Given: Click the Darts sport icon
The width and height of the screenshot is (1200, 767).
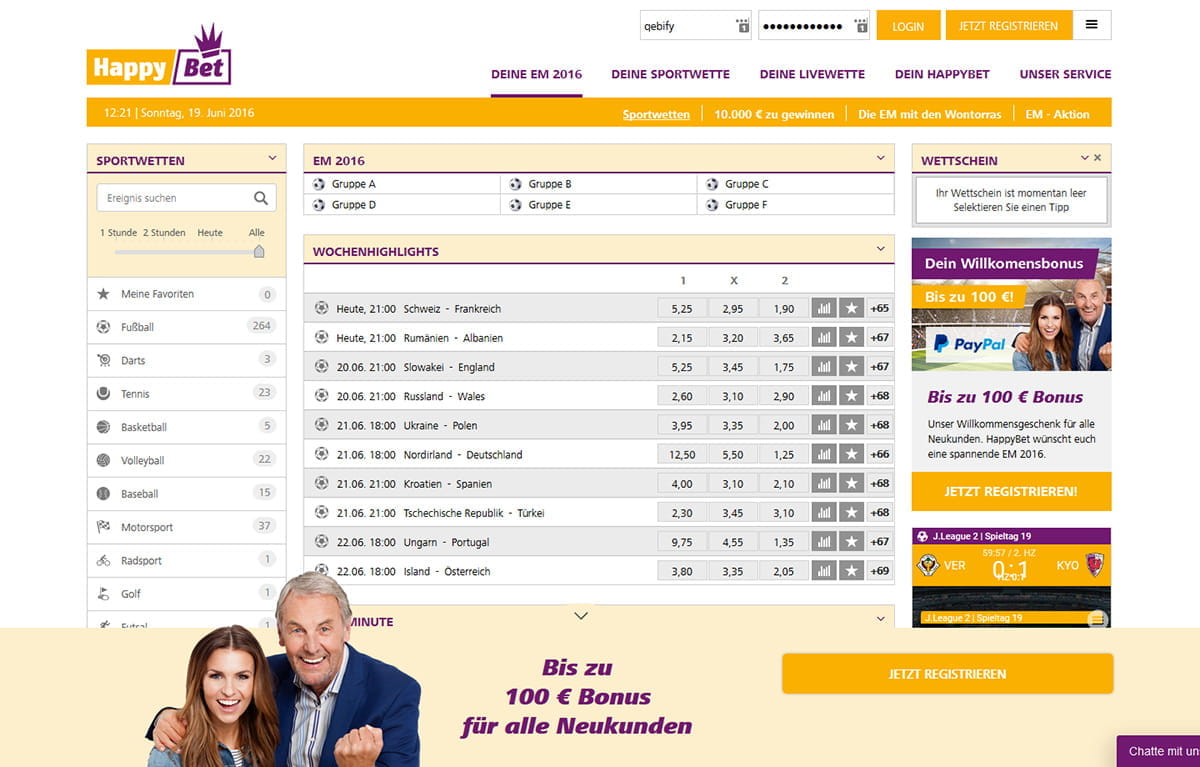Looking at the screenshot, I should [104, 360].
